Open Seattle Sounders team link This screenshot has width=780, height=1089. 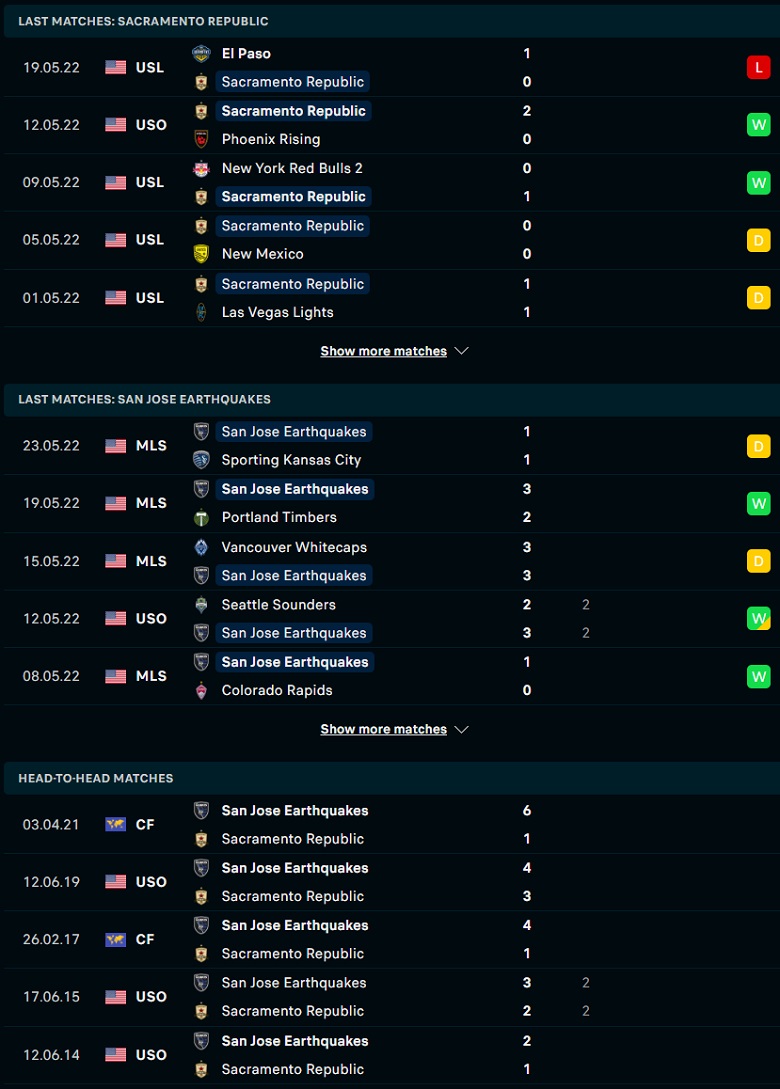click(x=279, y=604)
